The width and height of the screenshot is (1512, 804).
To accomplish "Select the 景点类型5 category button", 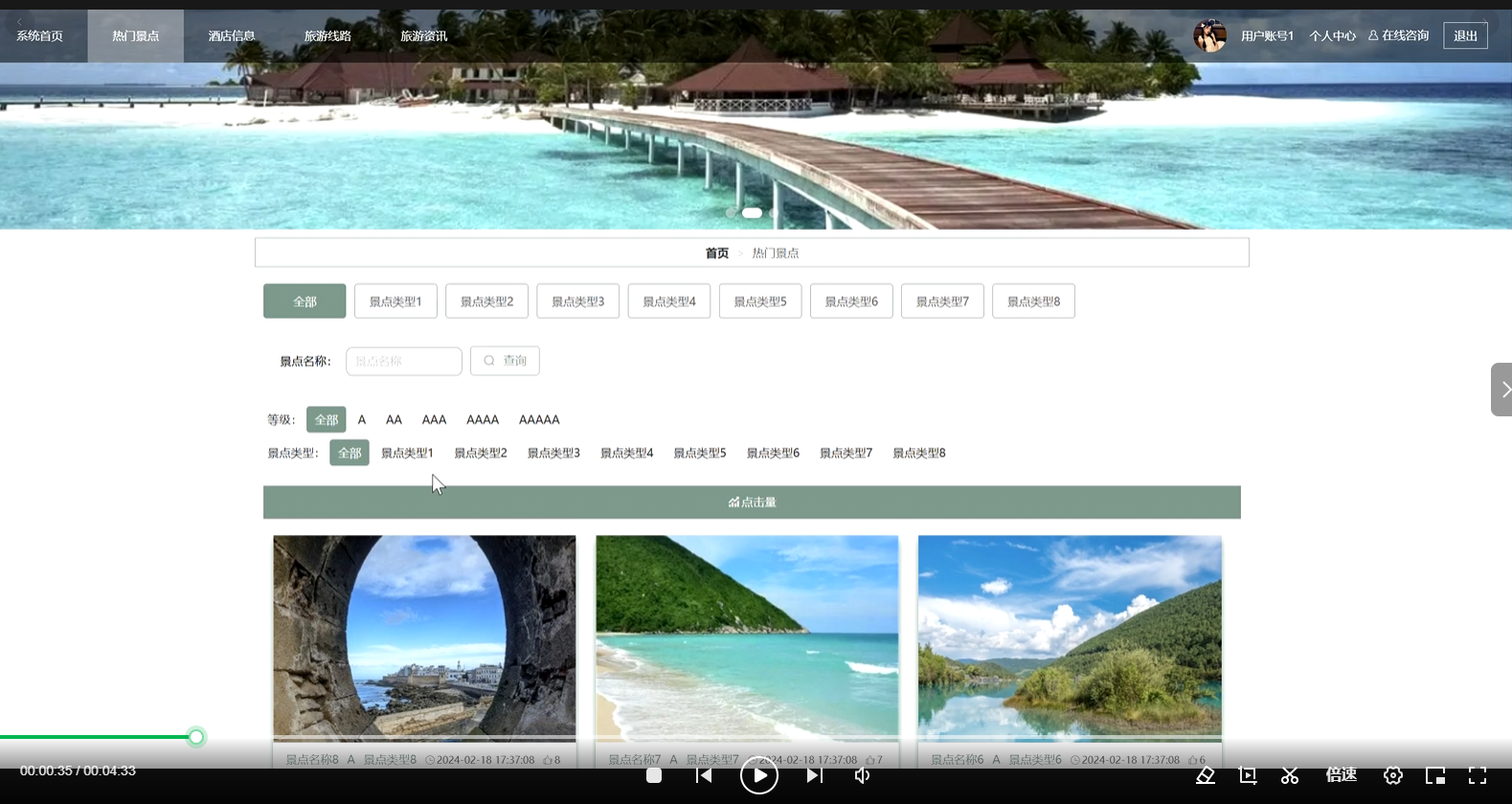I will pyautogui.click(x=760, y=301).
